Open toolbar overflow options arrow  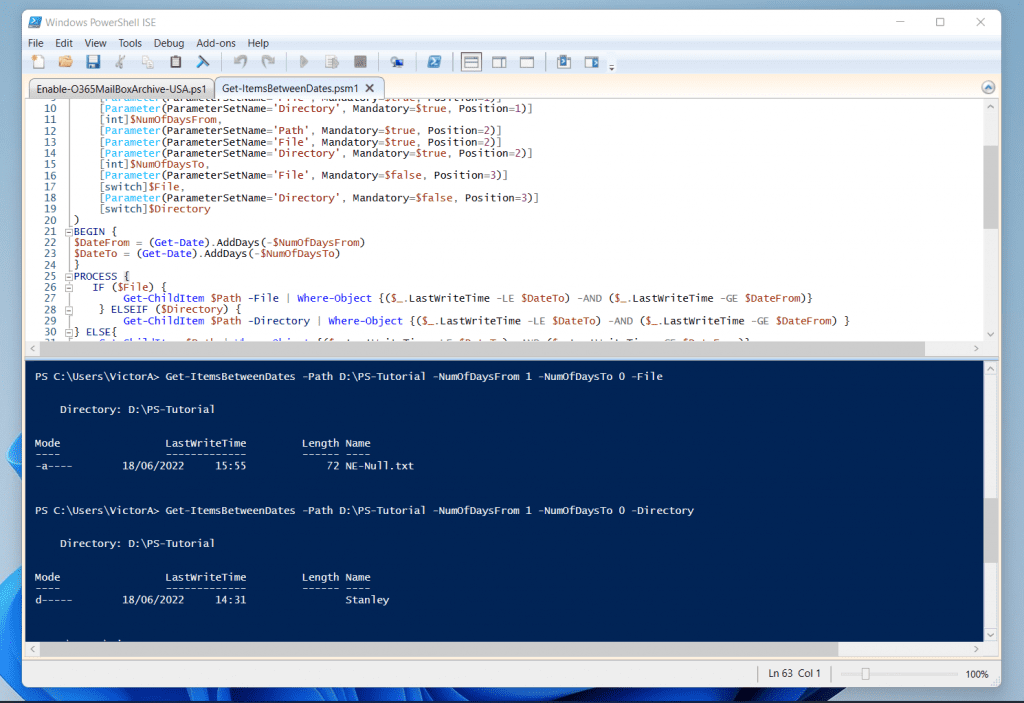(x=612, y=66)
